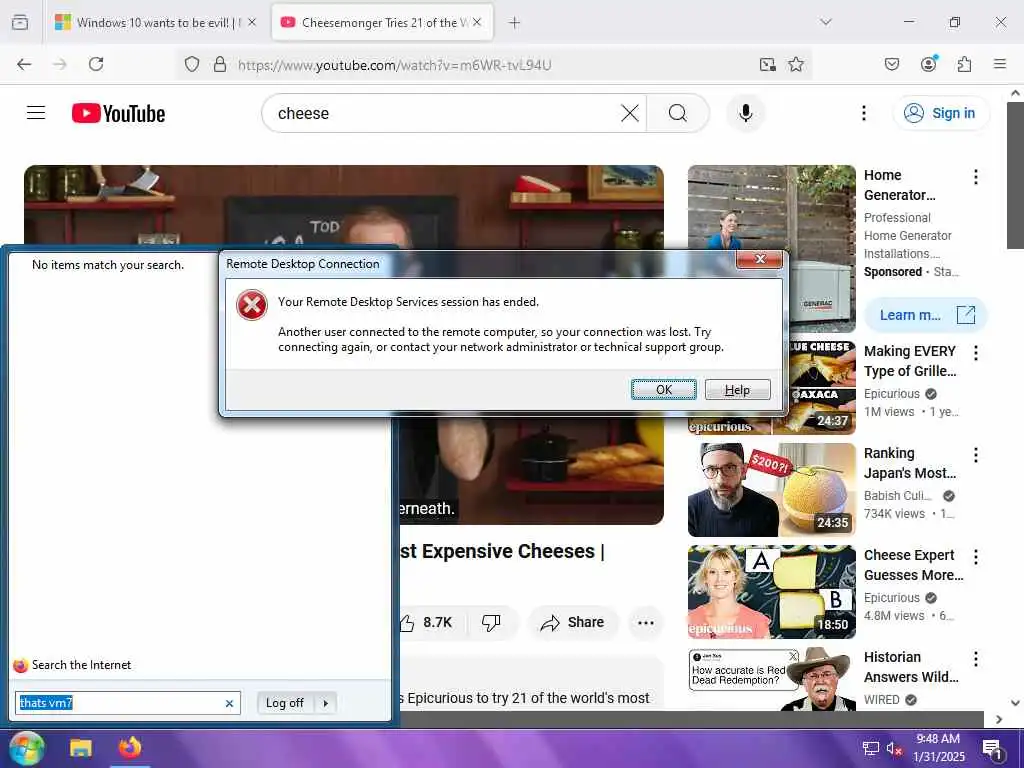Screen dimensions: 1024x768
Task: Open 'Making EVERY Type of Grille...' video
Action: [x=910, y=360]
